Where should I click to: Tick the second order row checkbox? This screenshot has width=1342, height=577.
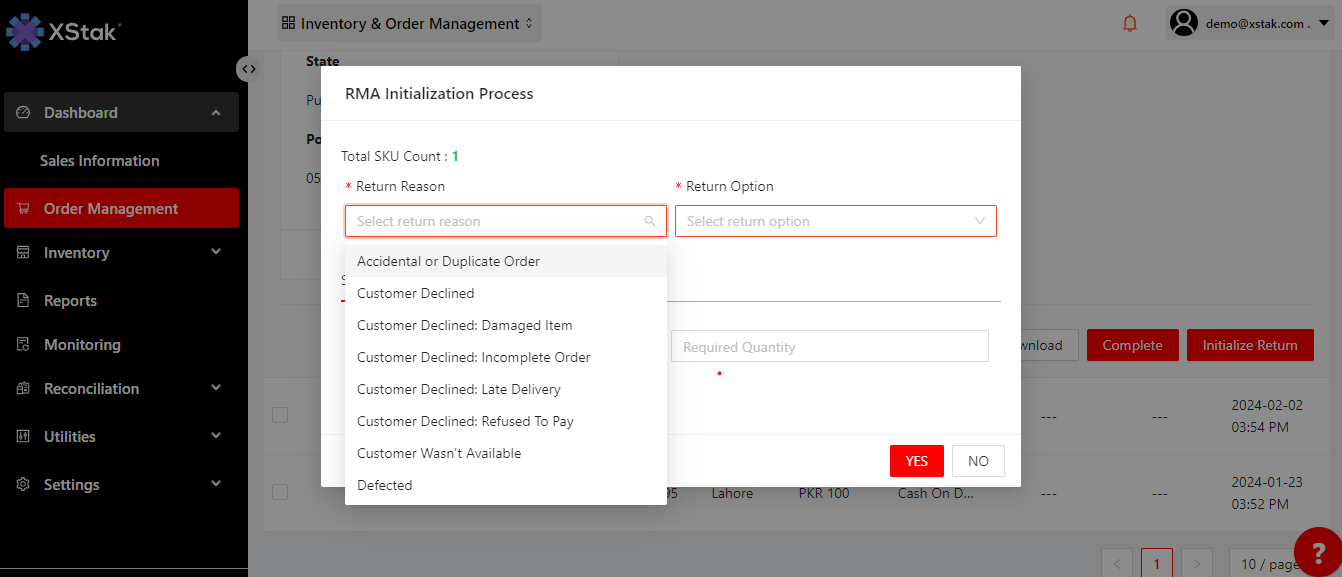pos(280,492)
